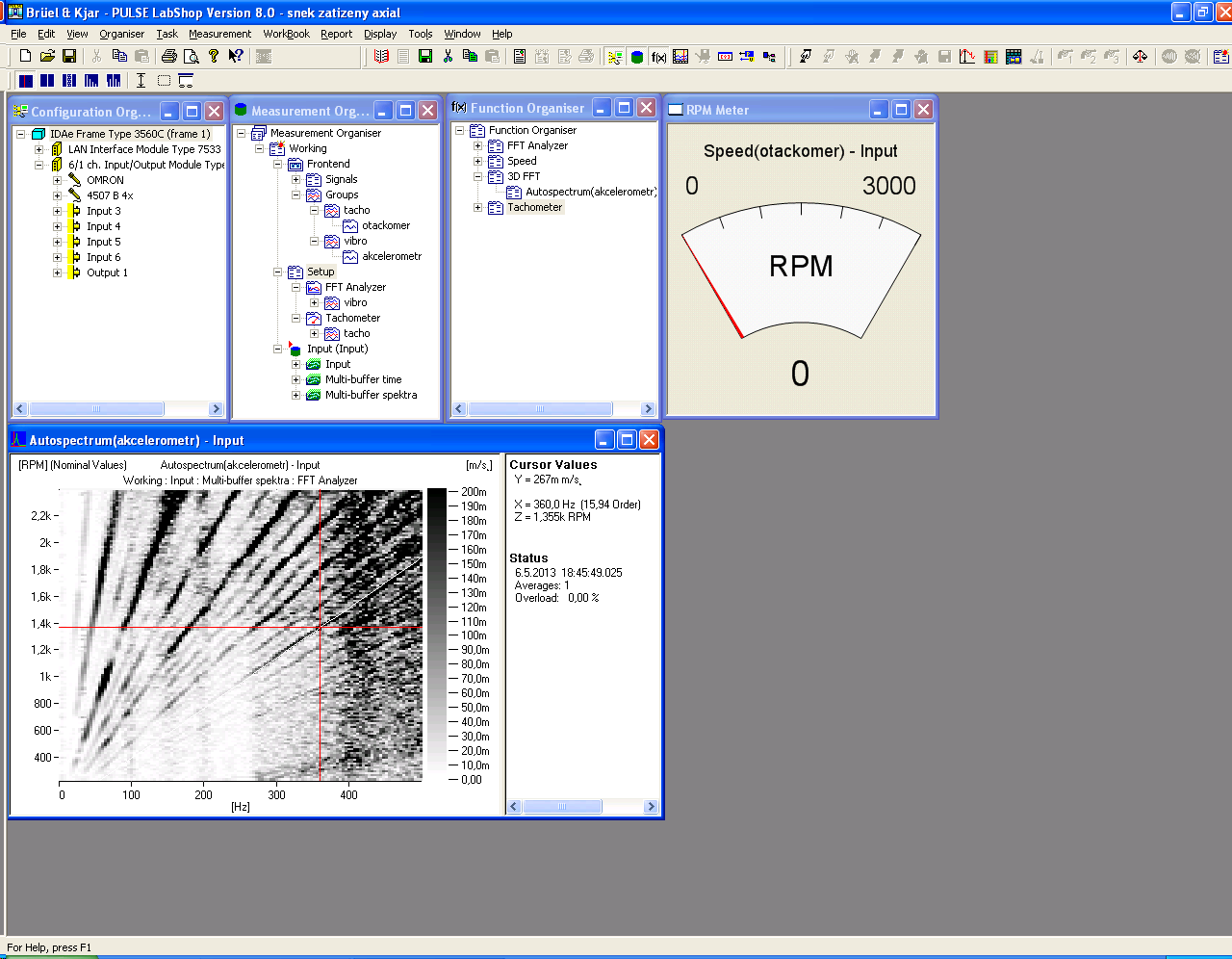The image size is (1232, 959).
Task: Click the X = 360,0 Hz cursor value
Action: tap(577, 505)
